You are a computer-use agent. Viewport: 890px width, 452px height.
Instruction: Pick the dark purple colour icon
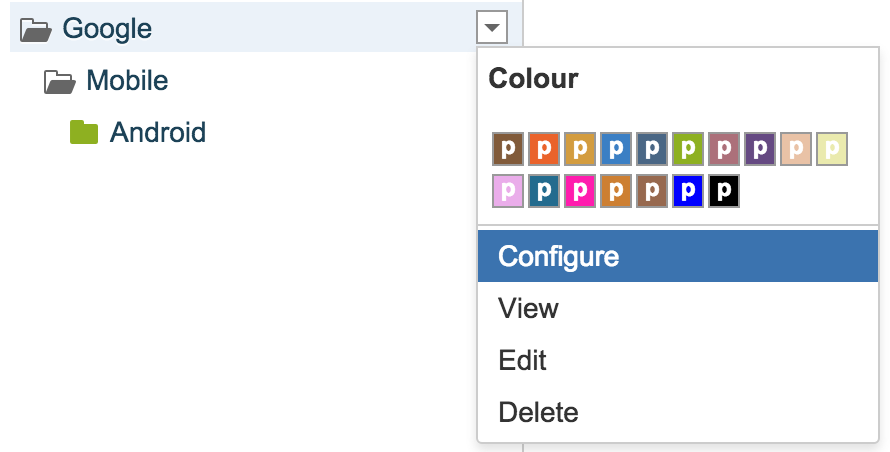(760, 149)
